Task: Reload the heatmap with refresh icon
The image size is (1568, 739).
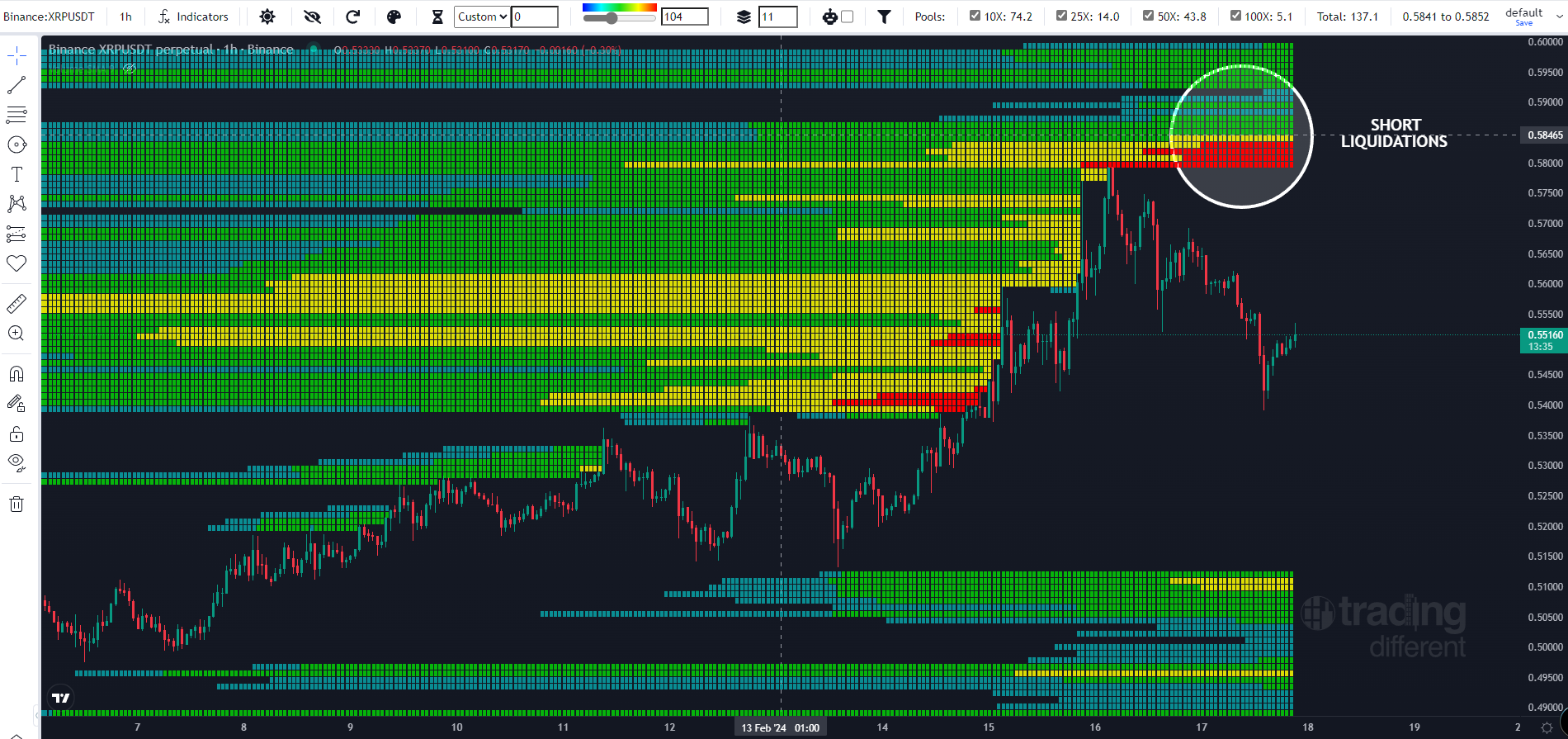Action: pyautogui.click(x=353, y=17)
